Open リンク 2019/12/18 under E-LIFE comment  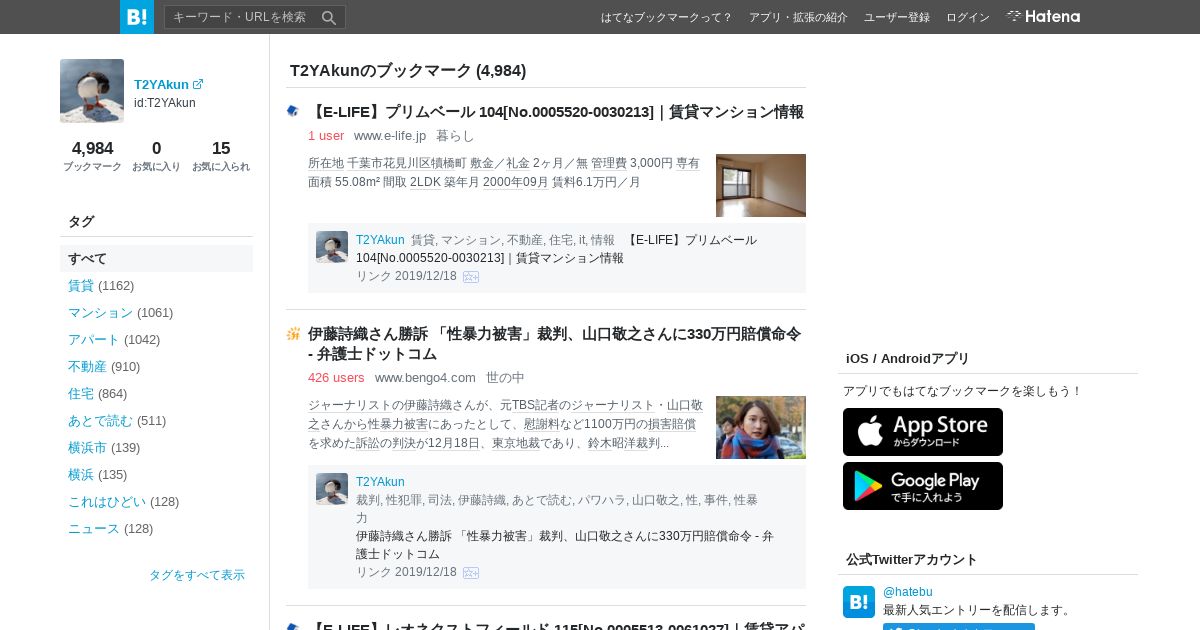[406, 276]
